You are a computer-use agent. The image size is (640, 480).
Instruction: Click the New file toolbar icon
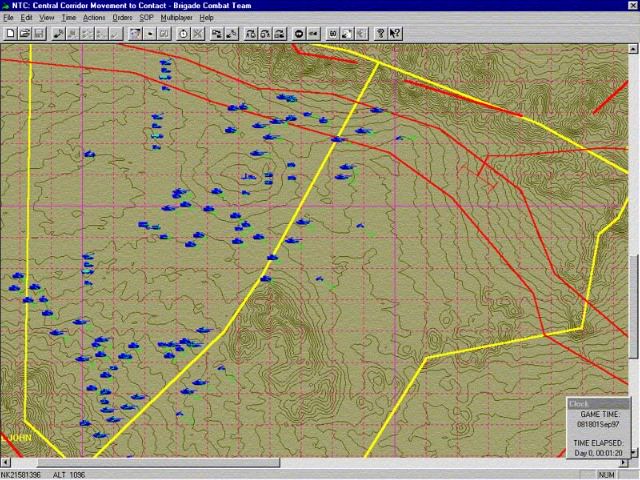[x=10, y=33]
